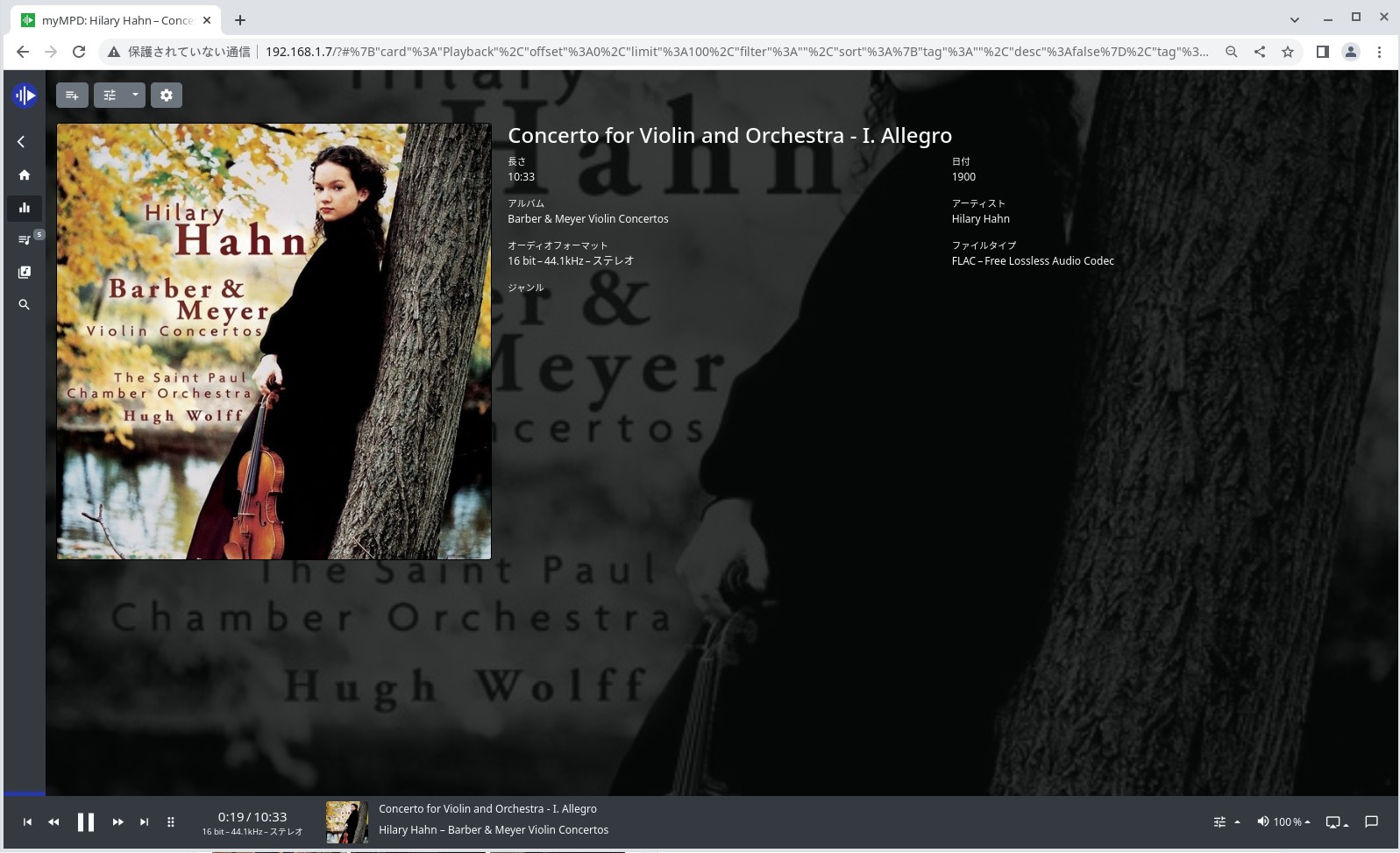The width and height of the screenshot is (1400, 853).
Task: Open the queue view with badge 5
Action: tap(25, 239)
